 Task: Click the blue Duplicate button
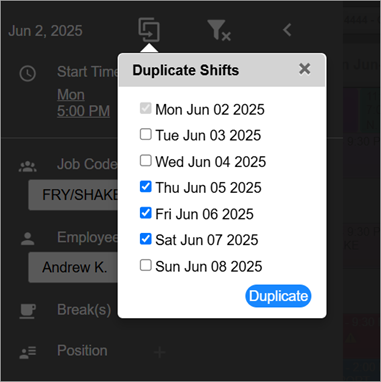(x=278, y=296)
